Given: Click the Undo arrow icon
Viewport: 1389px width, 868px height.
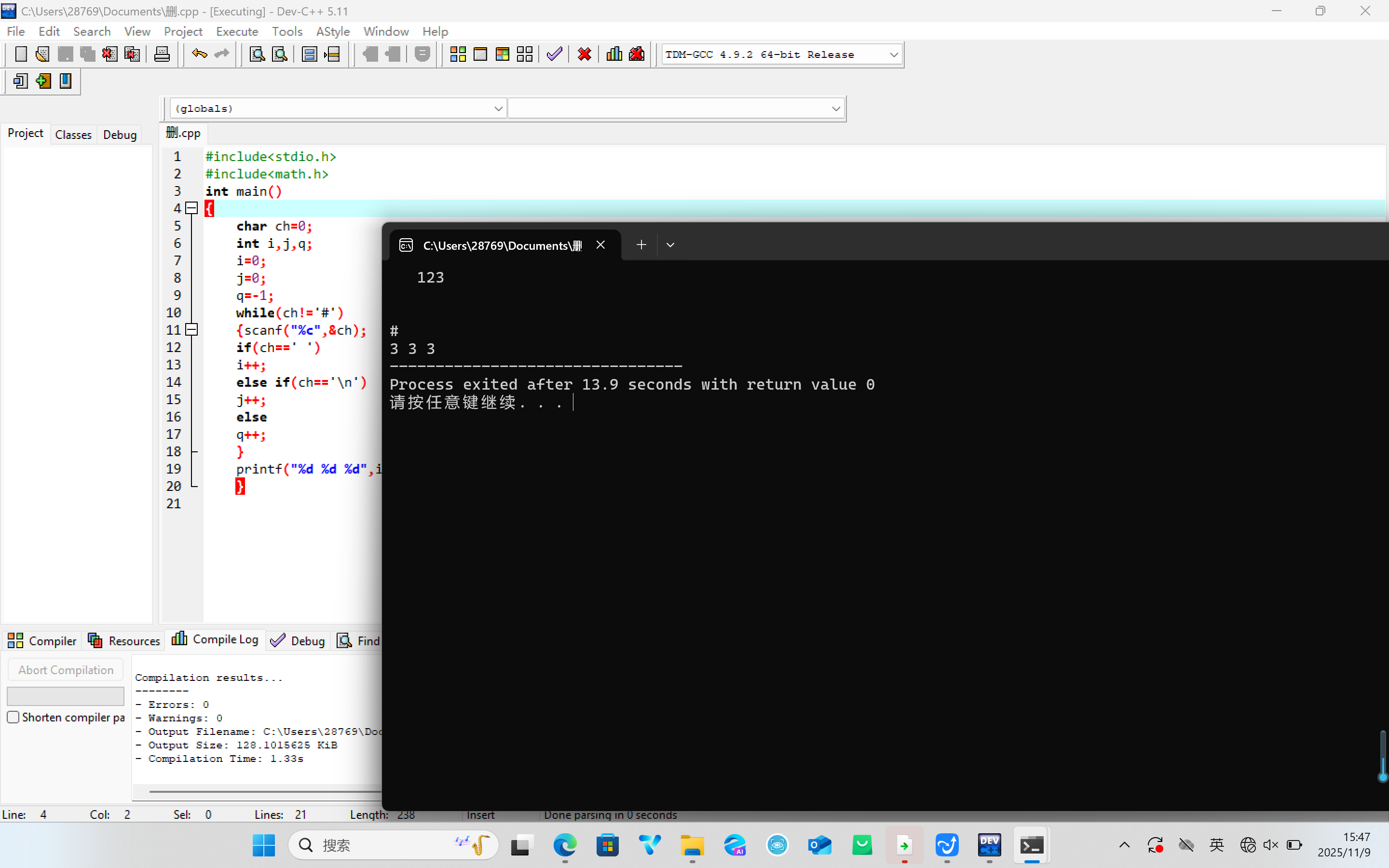Looking at the screenshot, I should [199, 54].
